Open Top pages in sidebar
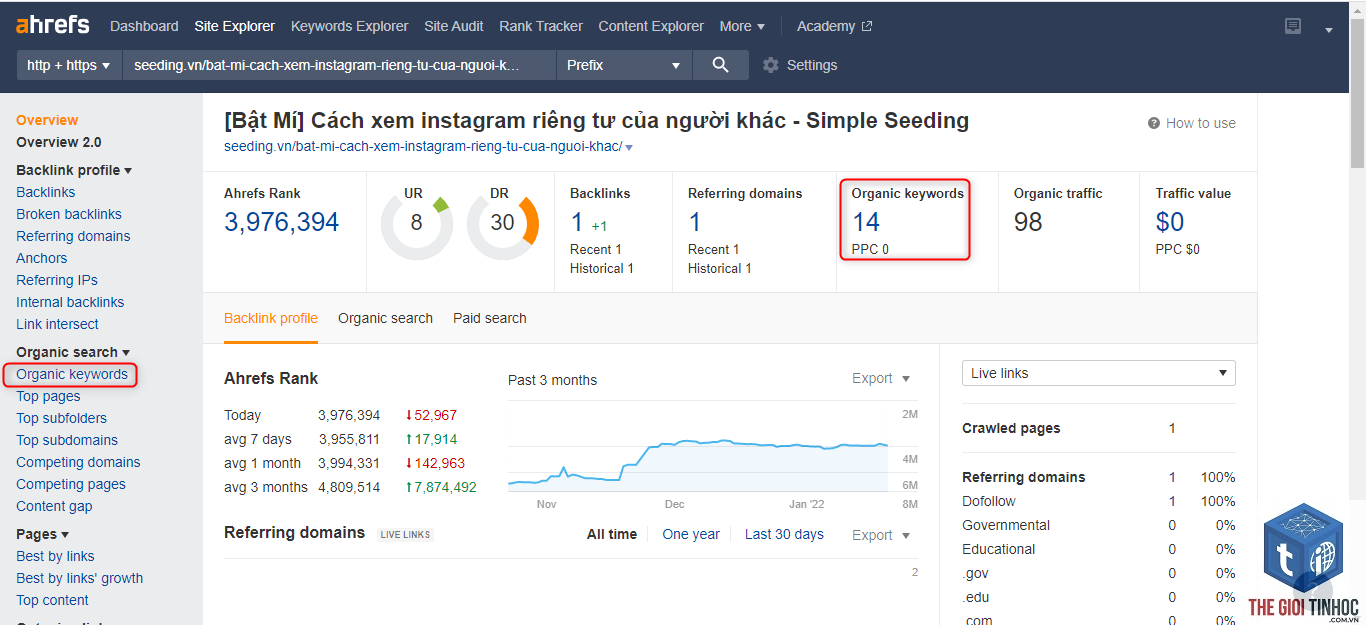 coord(48,396)
